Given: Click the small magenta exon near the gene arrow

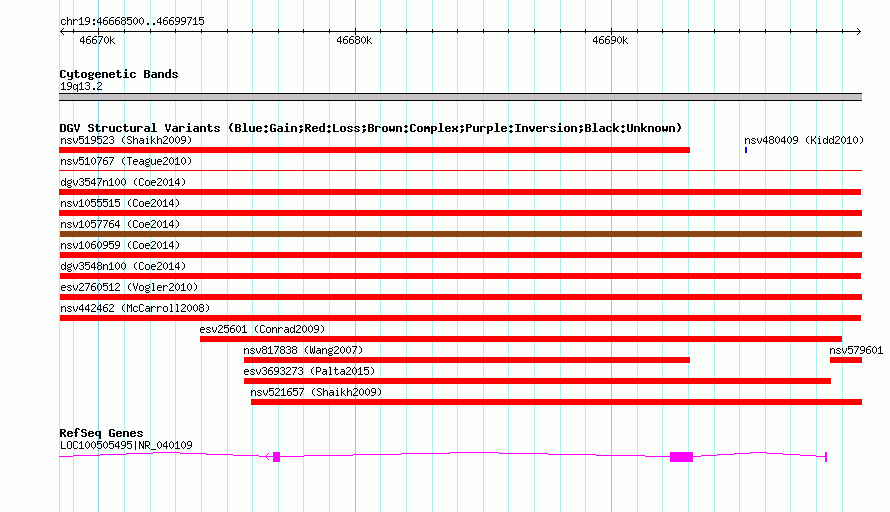Looking at the screenshot, I should click(276, 457).
